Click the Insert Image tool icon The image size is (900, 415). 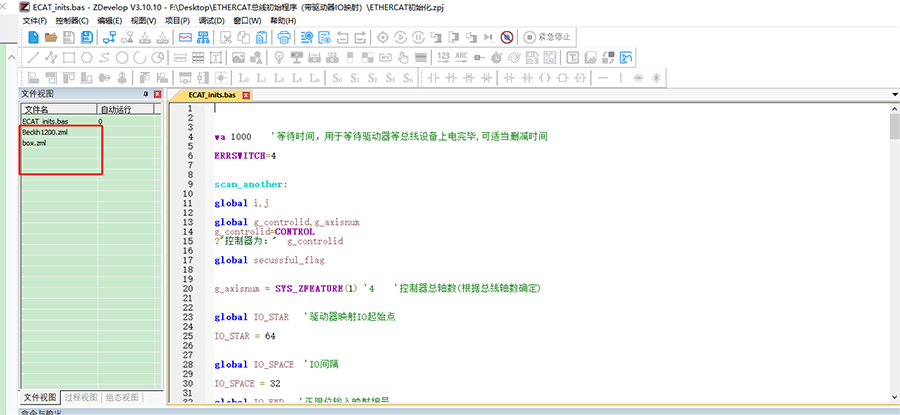(x=239, y=57)
